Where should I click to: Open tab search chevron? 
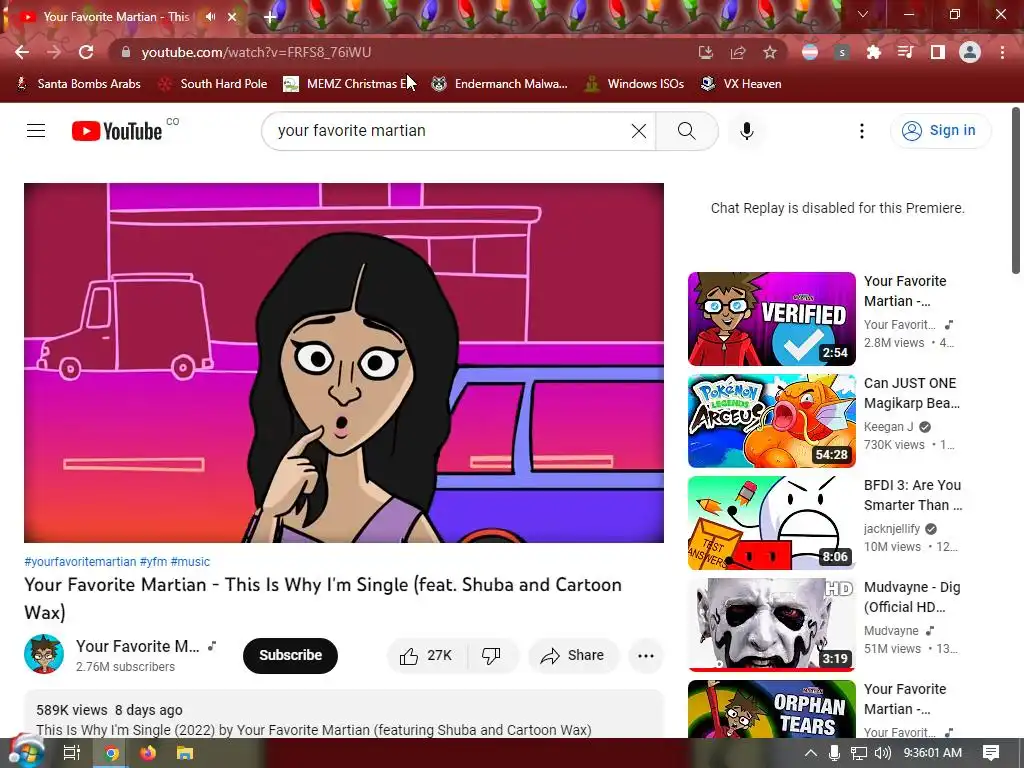863,14
